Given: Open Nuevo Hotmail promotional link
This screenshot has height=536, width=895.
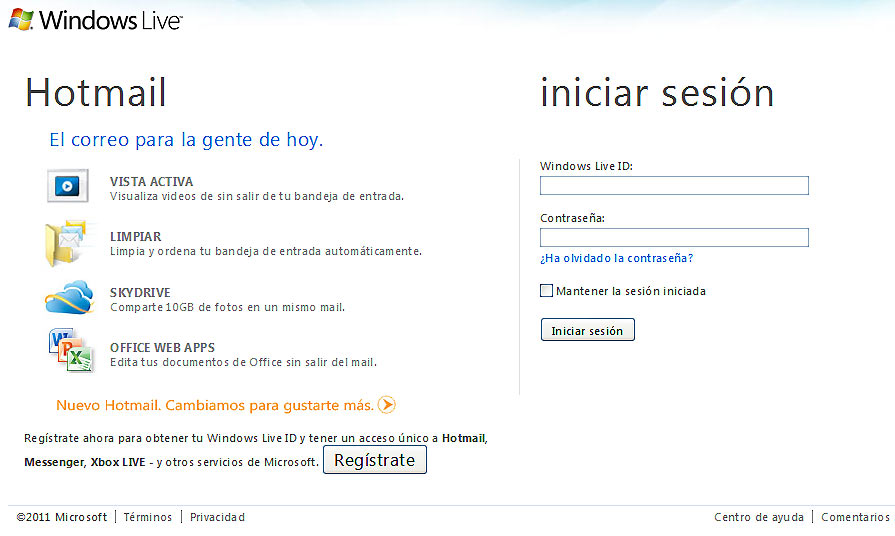Looking at the screenshot, I should (215, 405).
